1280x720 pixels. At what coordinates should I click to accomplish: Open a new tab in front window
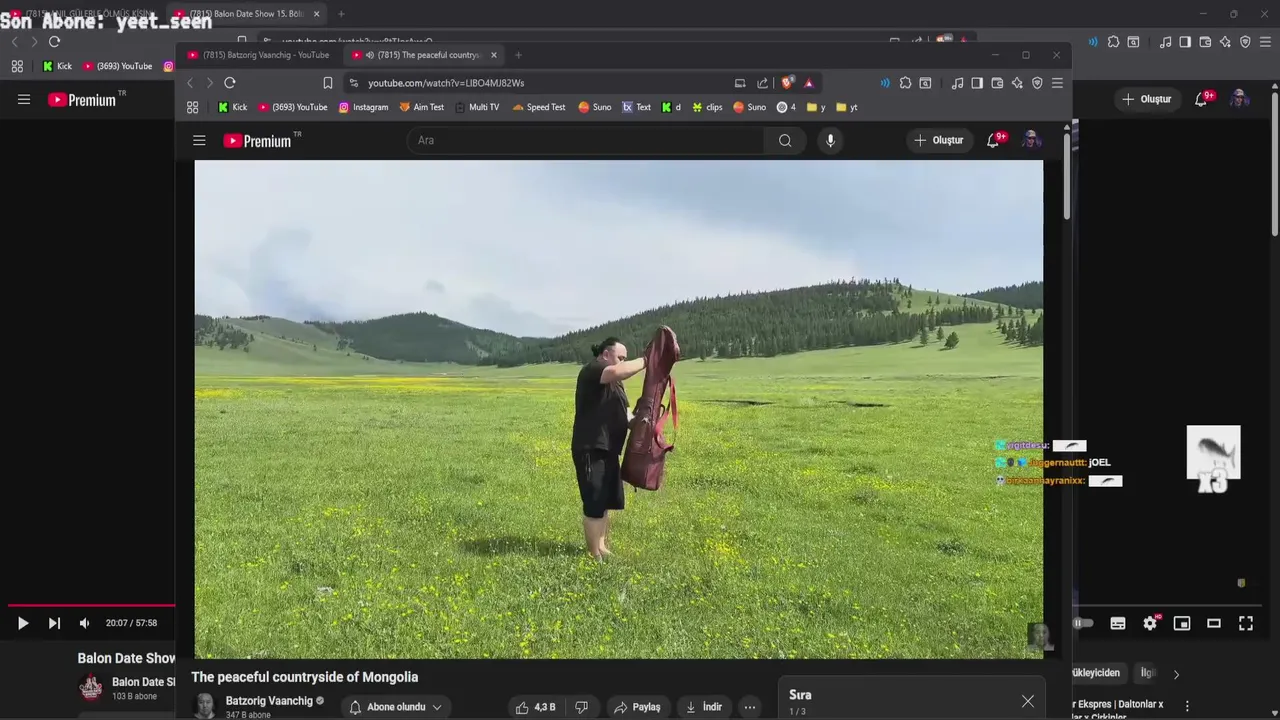tap(518, 55)
